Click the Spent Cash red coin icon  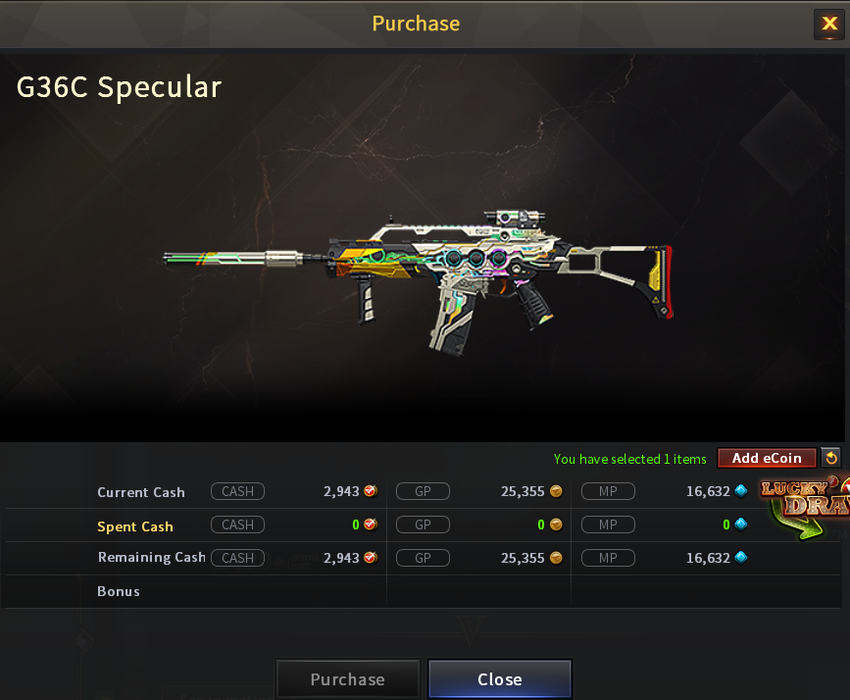tap(371, 524)
